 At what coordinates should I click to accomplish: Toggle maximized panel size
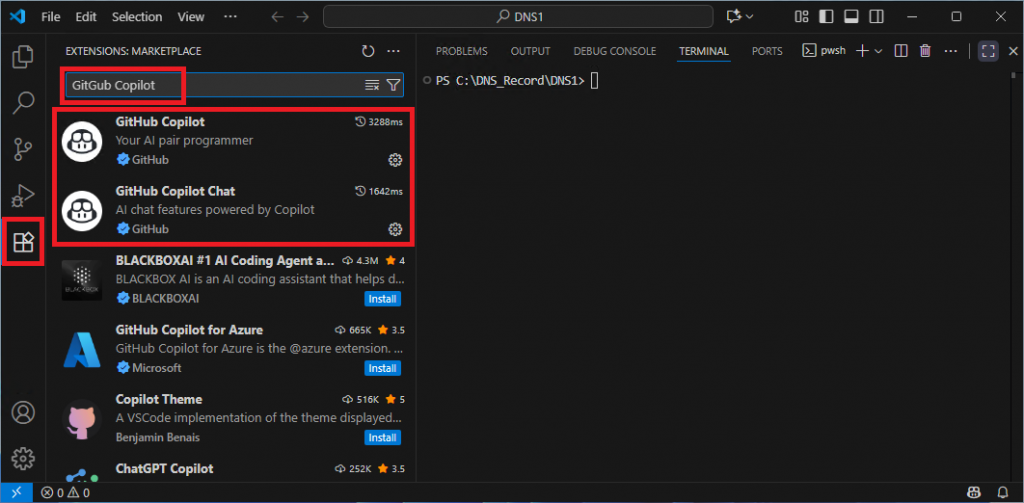point(988,51)
